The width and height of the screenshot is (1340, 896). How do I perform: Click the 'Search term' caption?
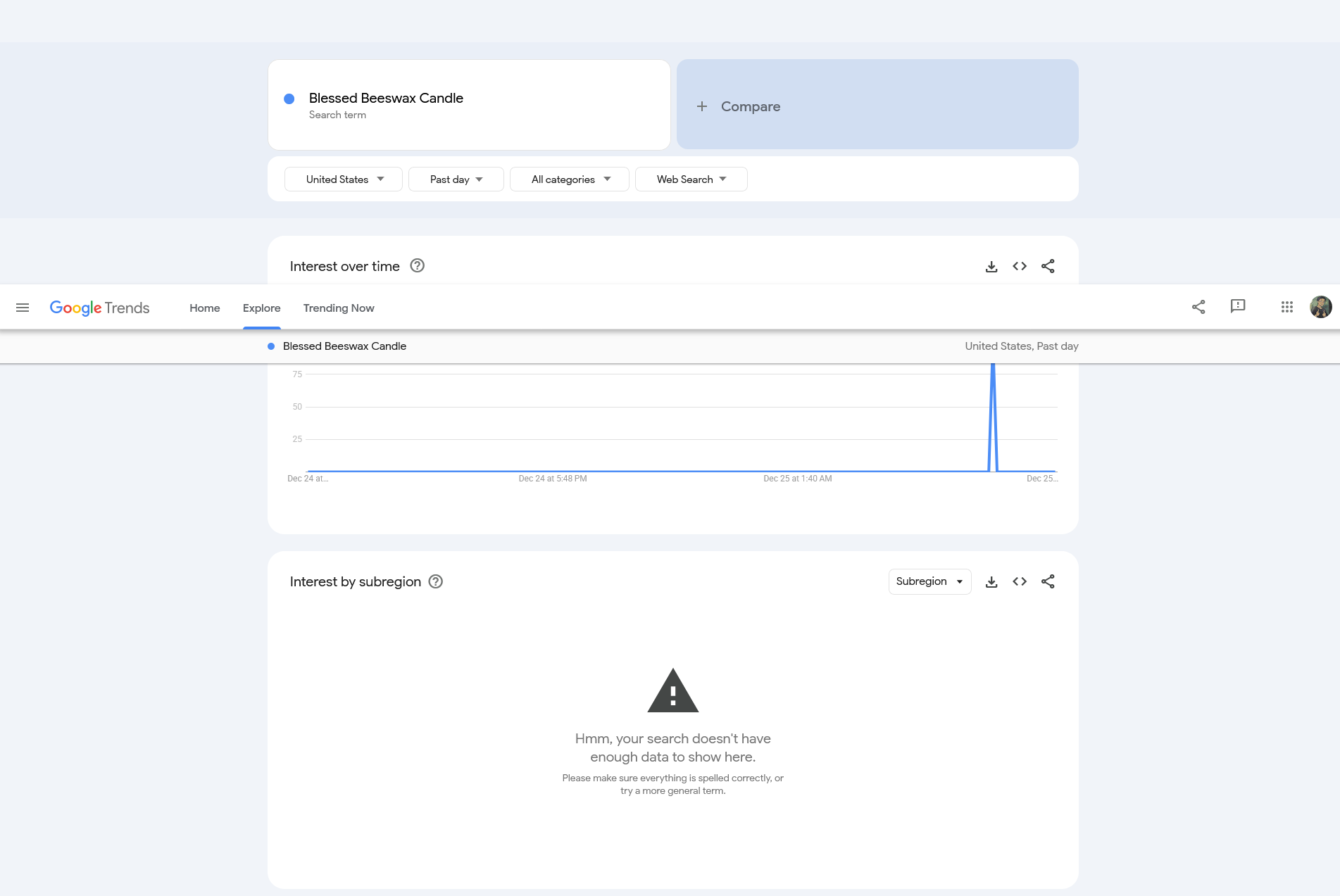pos(337,115)
